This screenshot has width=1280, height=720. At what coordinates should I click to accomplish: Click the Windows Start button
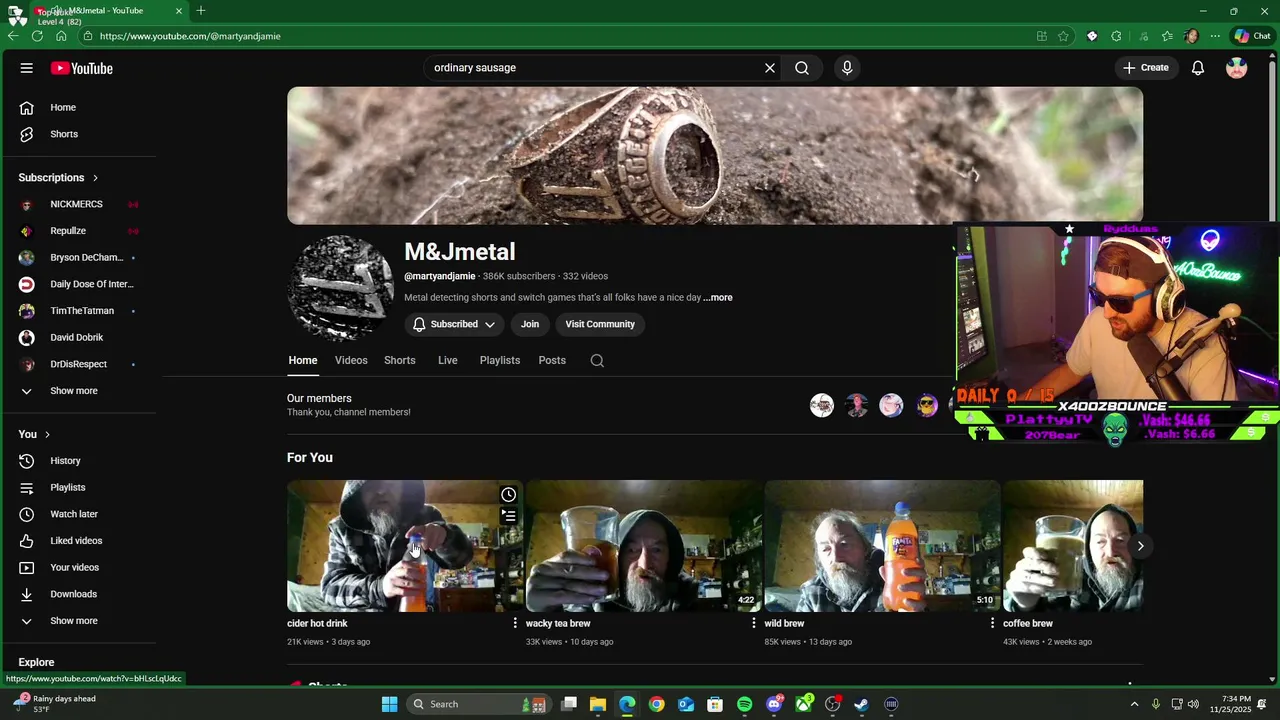(x=389, y=704)
